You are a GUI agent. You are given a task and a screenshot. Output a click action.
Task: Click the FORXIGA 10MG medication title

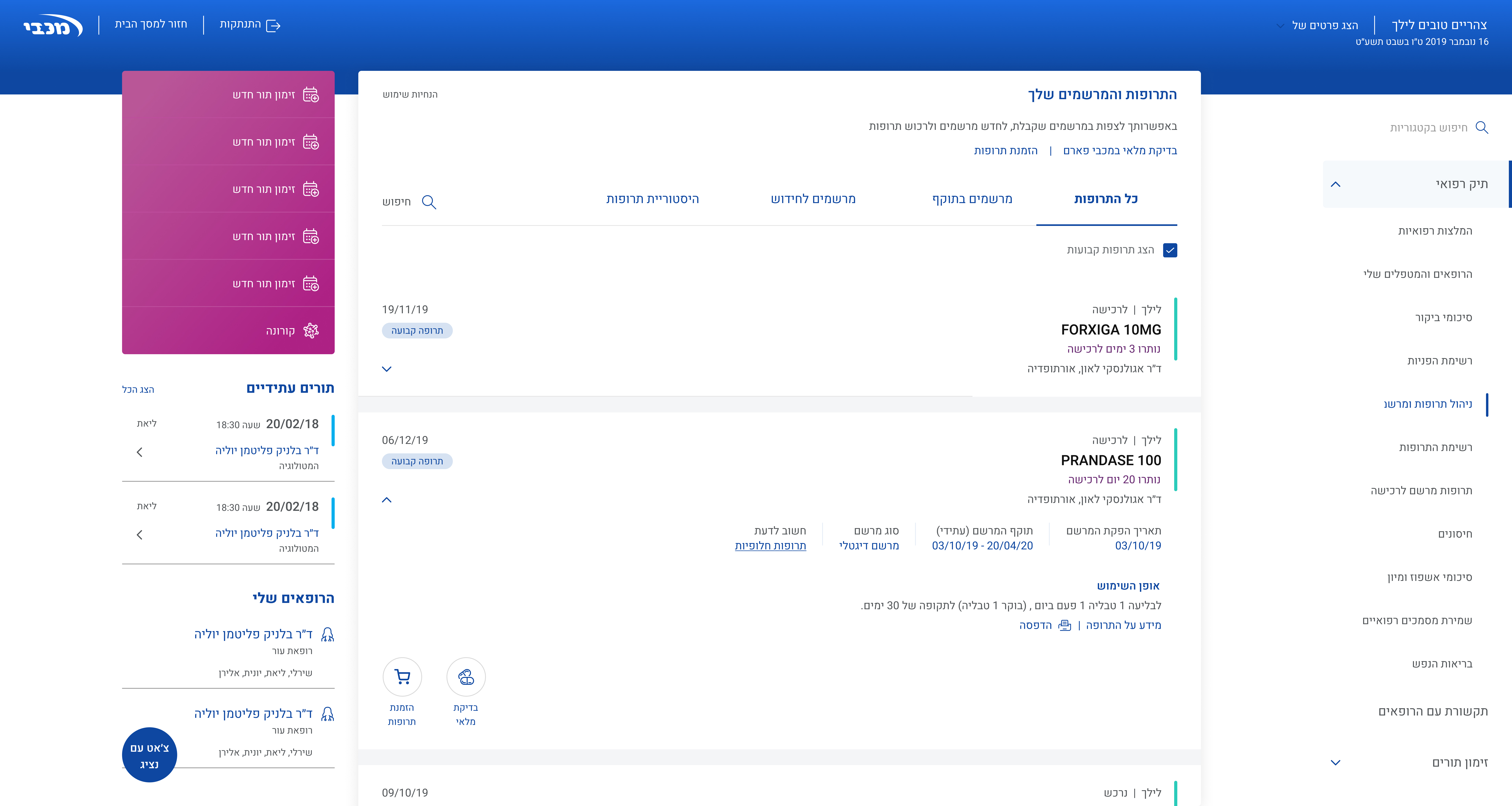(x=1111, y=330)
